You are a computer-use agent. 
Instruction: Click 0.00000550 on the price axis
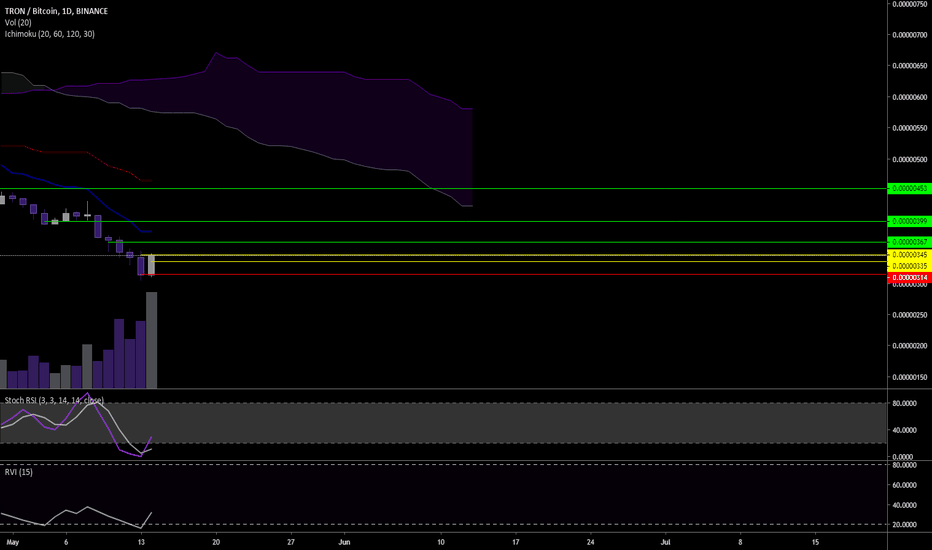point(909,128)
